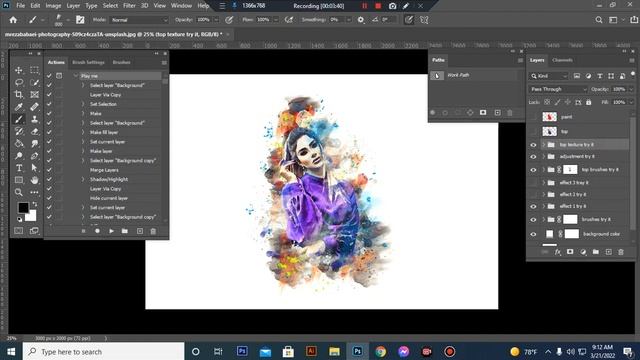Viewport: 640px width, 360px height.
Task: Expand the 'adjustment try it' group
Action: 543,157
